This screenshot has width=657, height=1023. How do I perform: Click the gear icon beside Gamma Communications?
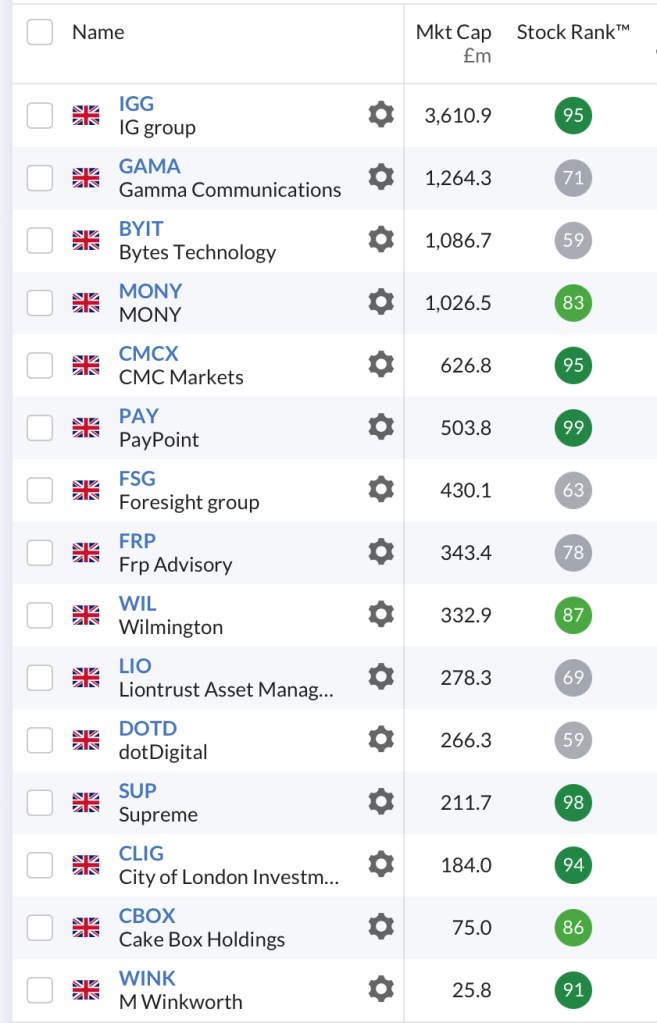tap(381, 178)
